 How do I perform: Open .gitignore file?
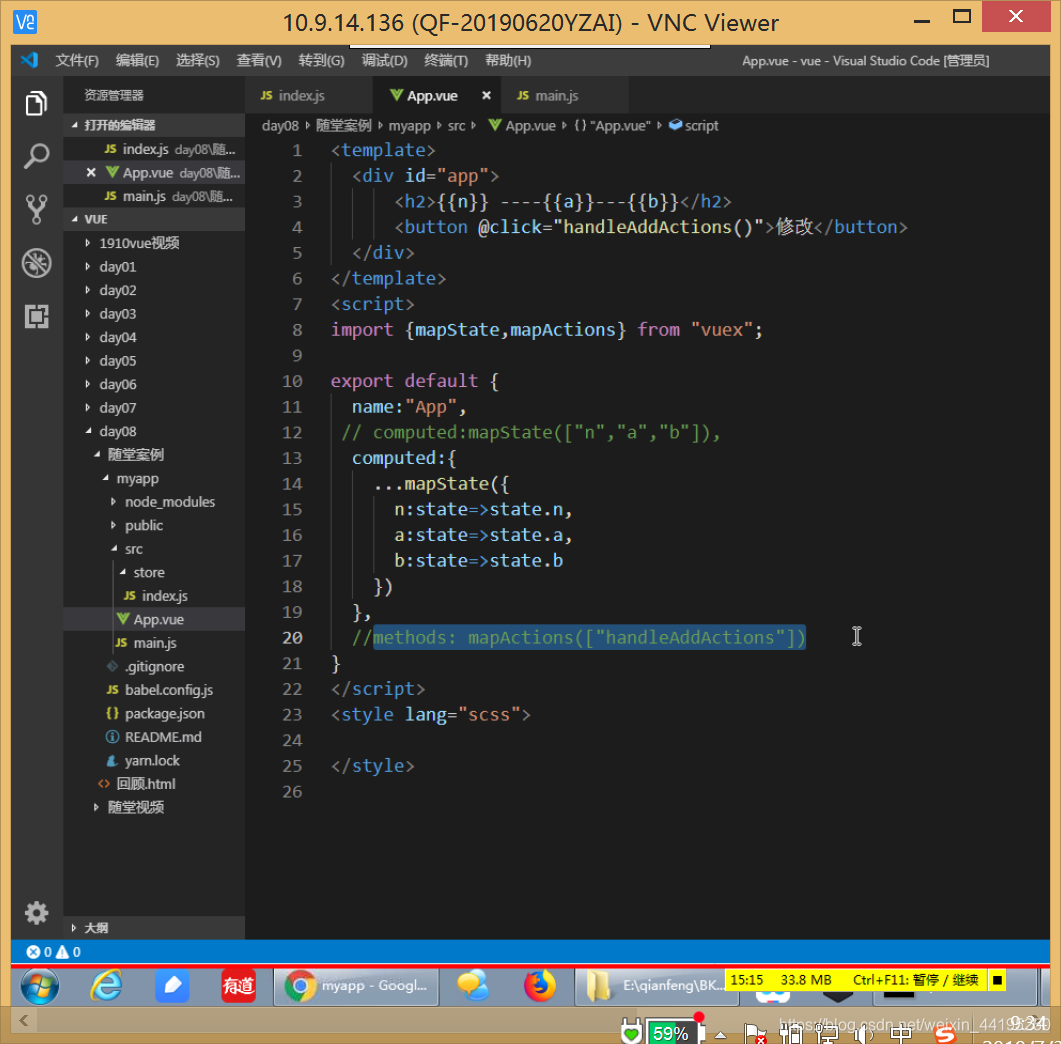tap(154, 666)
